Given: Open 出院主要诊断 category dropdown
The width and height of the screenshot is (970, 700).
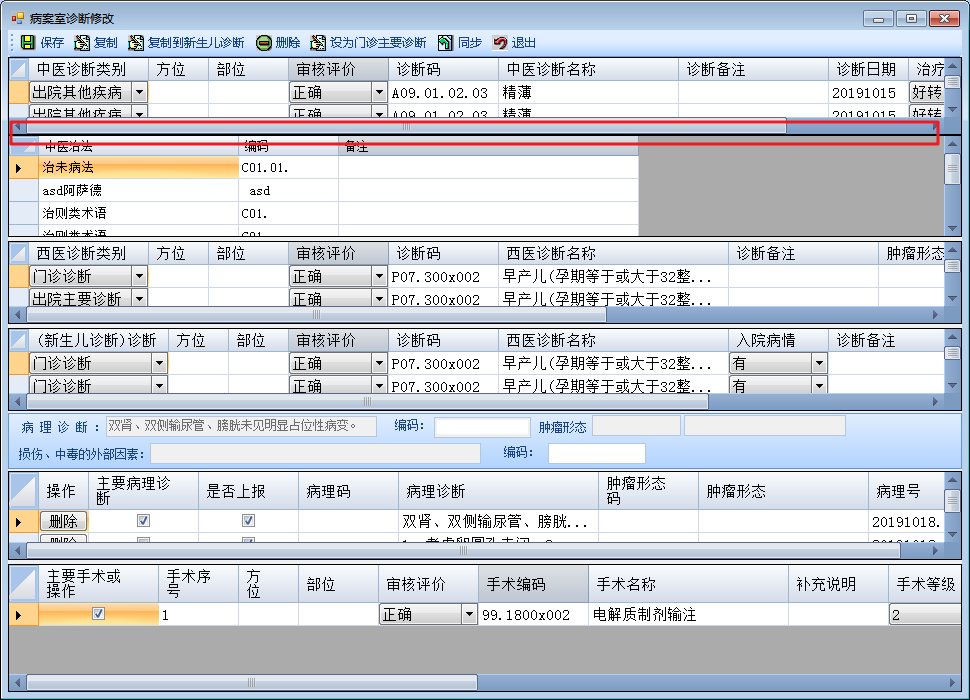Looking at the screenshot, I should coord(140,299).
